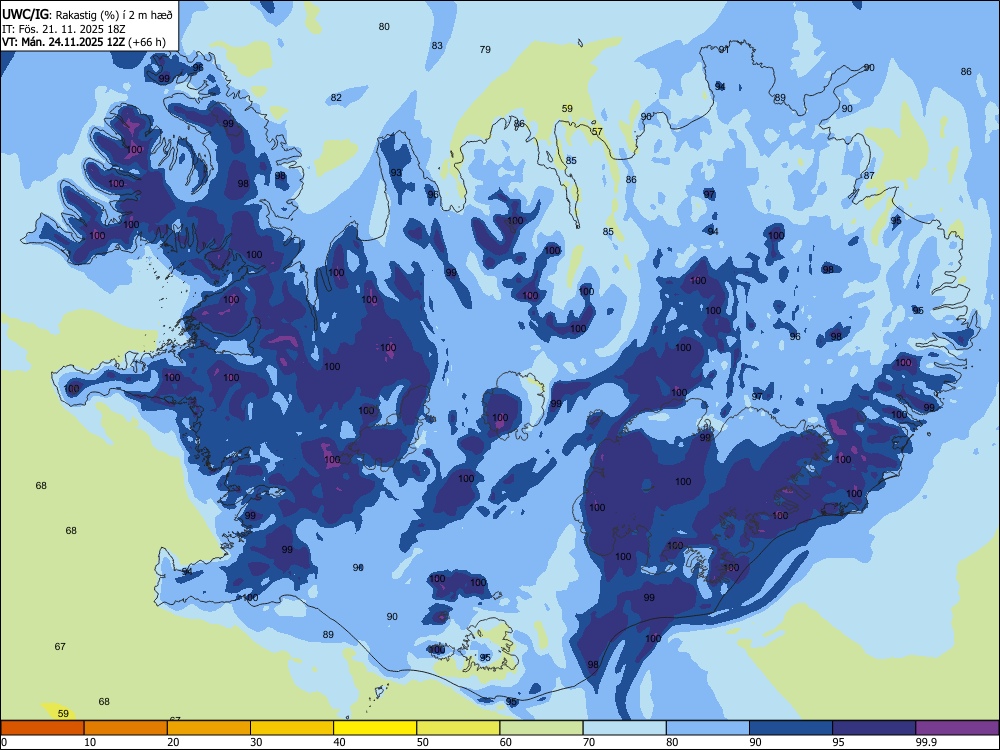Select the orange 10–20 legend color block
Screen dimensions: 1000x750
click(x=126, y=728)
